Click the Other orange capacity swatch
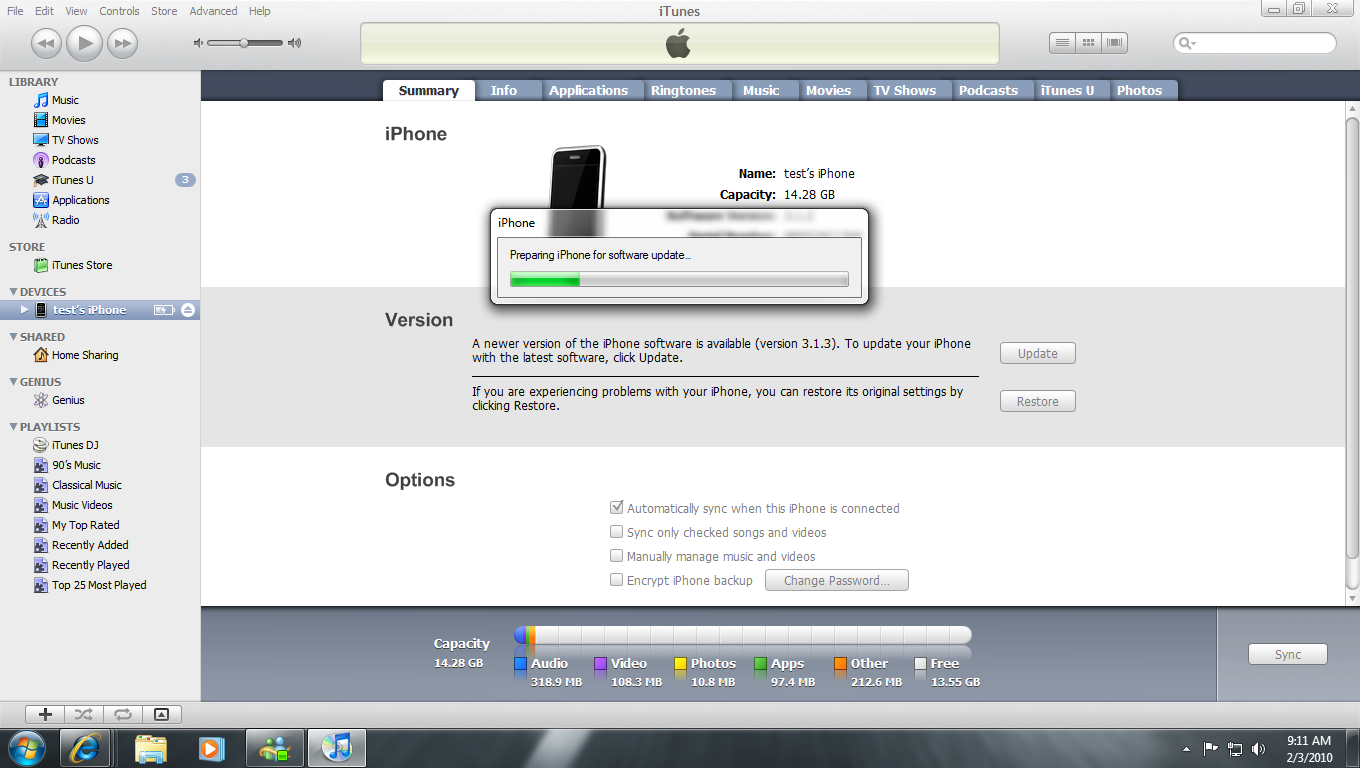The image size is (1360, 768). [x=840, y=663]
